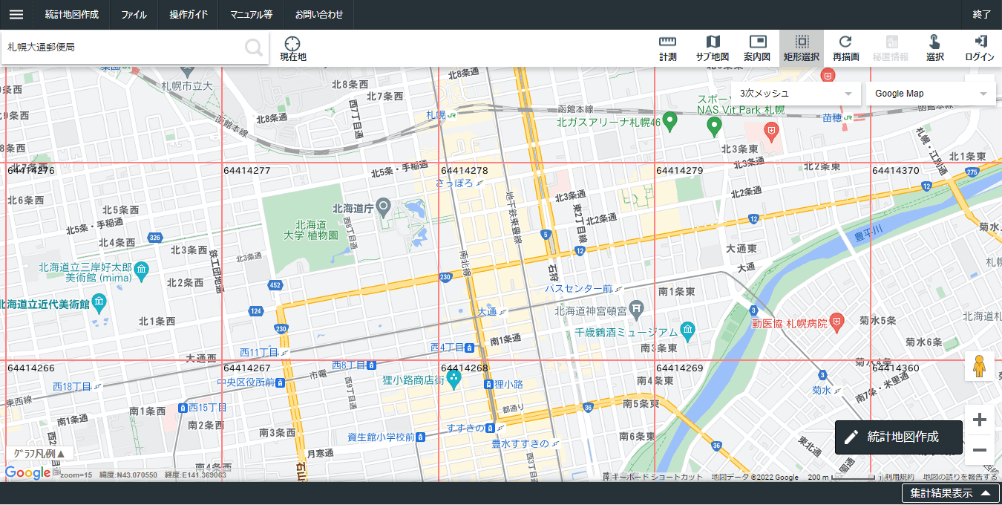Click mesh code label 64414268

coord(465,368)
